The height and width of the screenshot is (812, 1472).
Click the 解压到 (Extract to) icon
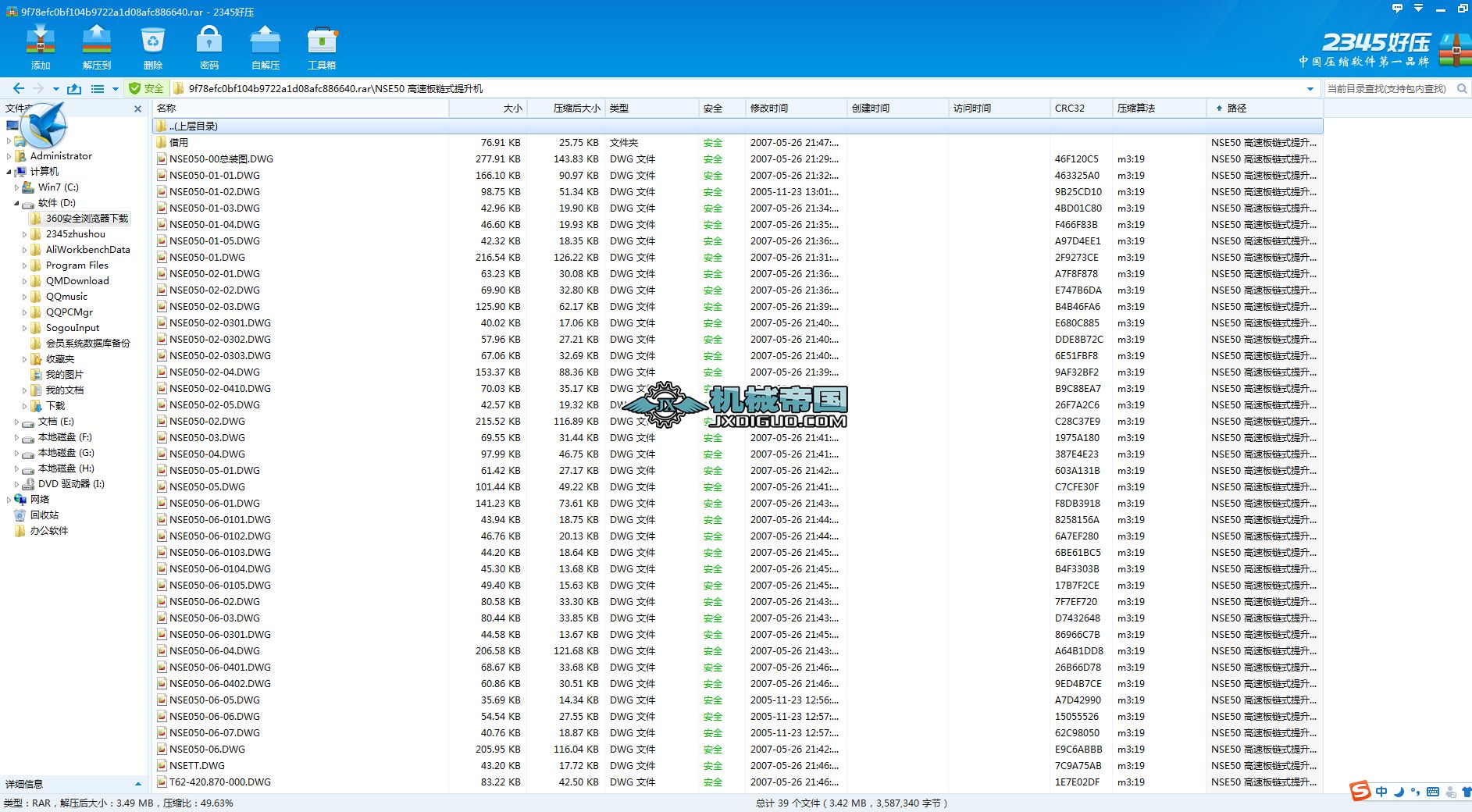(95, 45)
